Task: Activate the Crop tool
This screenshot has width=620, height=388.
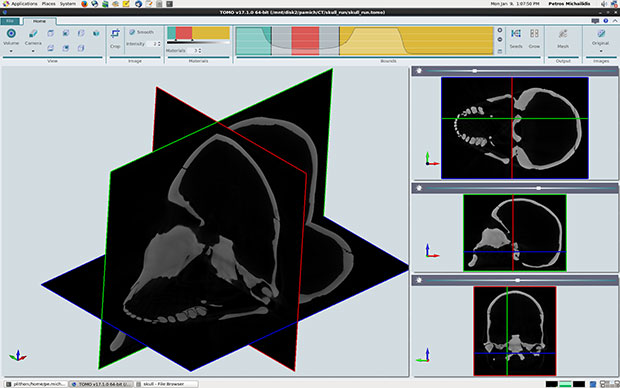Action: [x=115, y=38]
